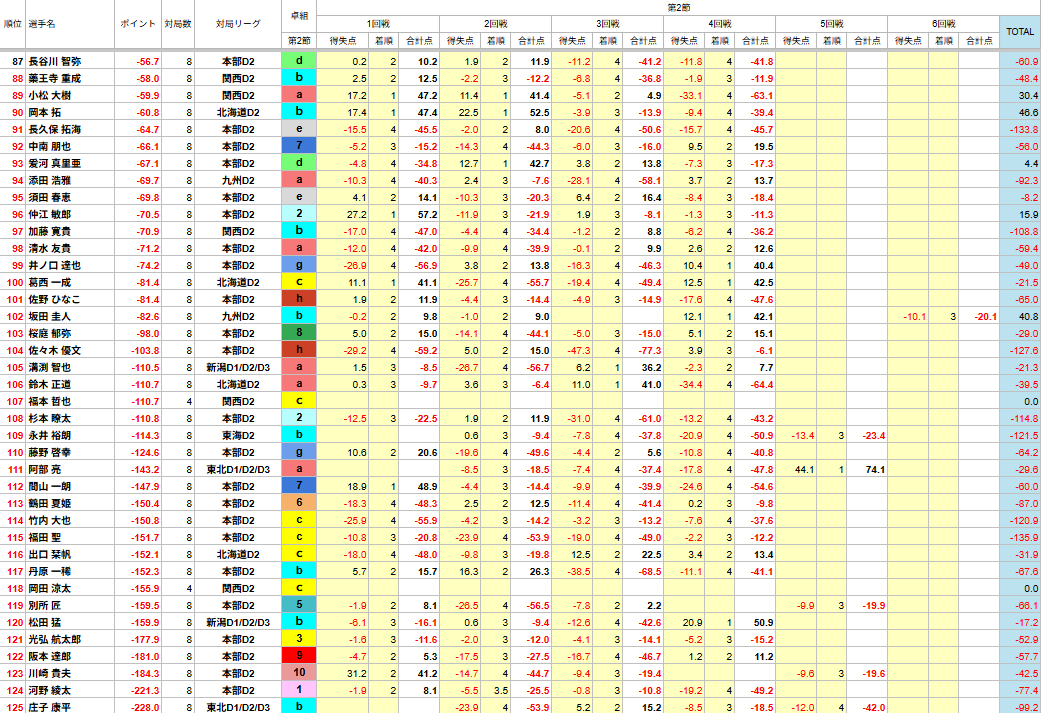Select player name 岡本 拓
Viewport: 1041px width, 713px height.
(44, 112)
